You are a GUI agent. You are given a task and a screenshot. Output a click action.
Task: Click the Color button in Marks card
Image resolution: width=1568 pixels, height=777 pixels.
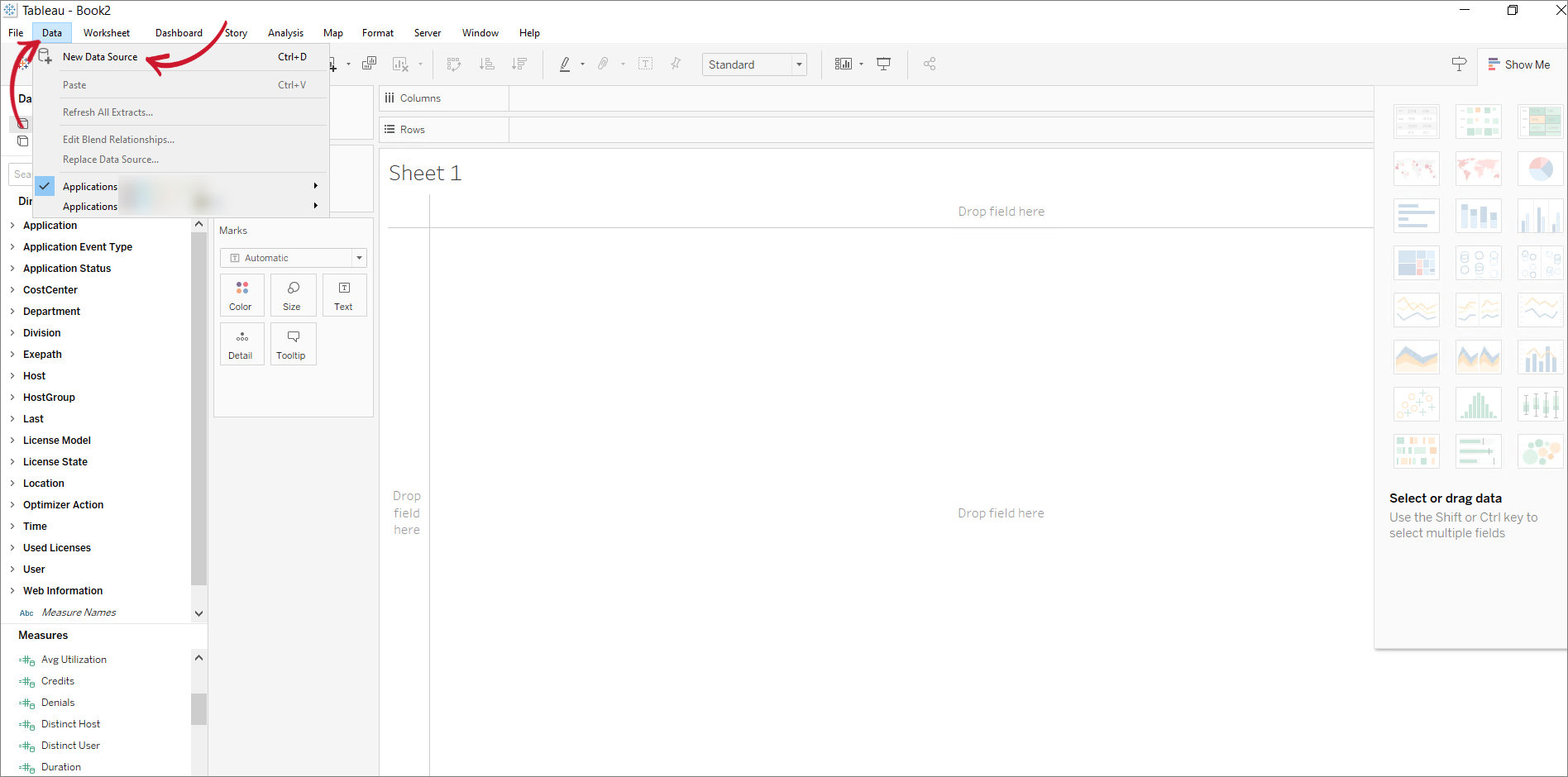(241, 295)
